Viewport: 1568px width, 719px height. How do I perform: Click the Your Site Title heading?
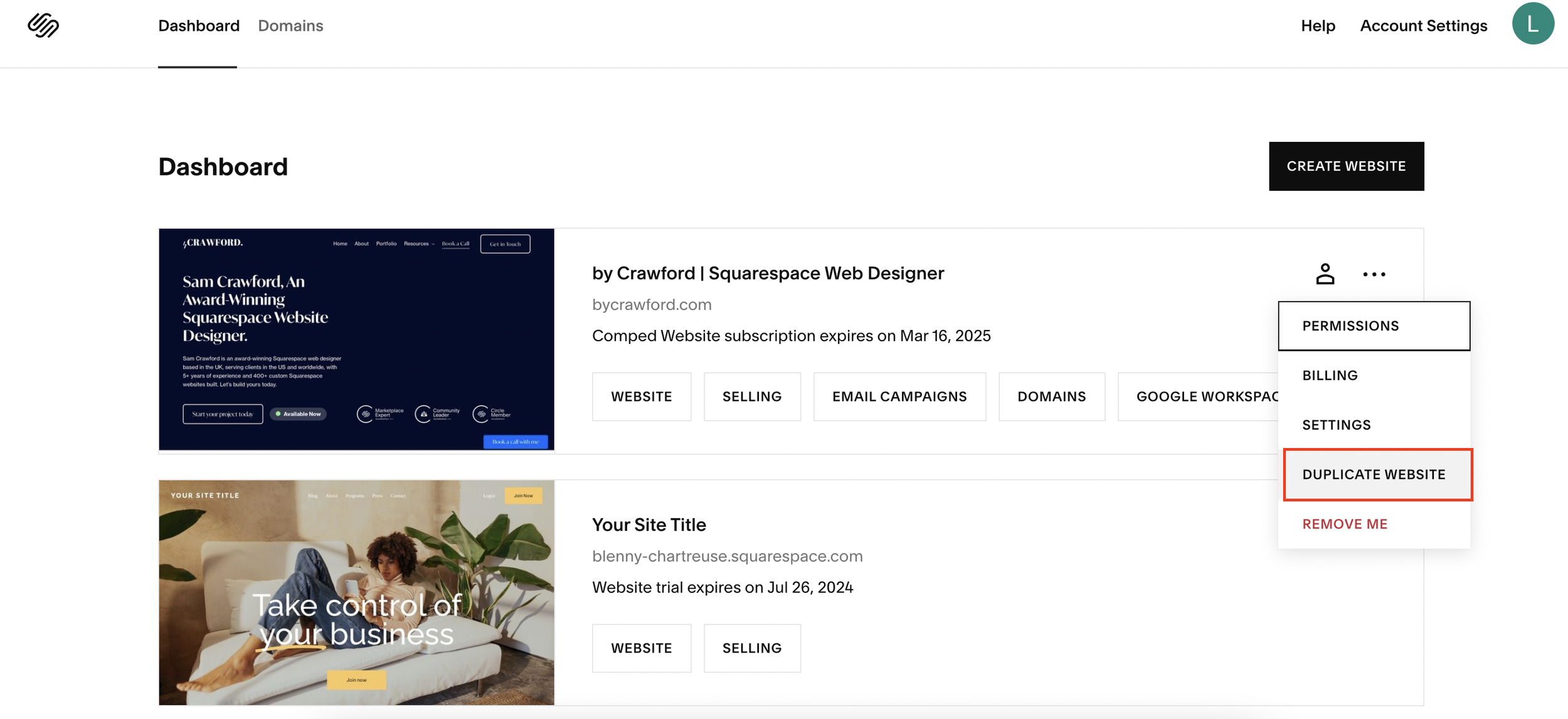[x=649, y=525]
